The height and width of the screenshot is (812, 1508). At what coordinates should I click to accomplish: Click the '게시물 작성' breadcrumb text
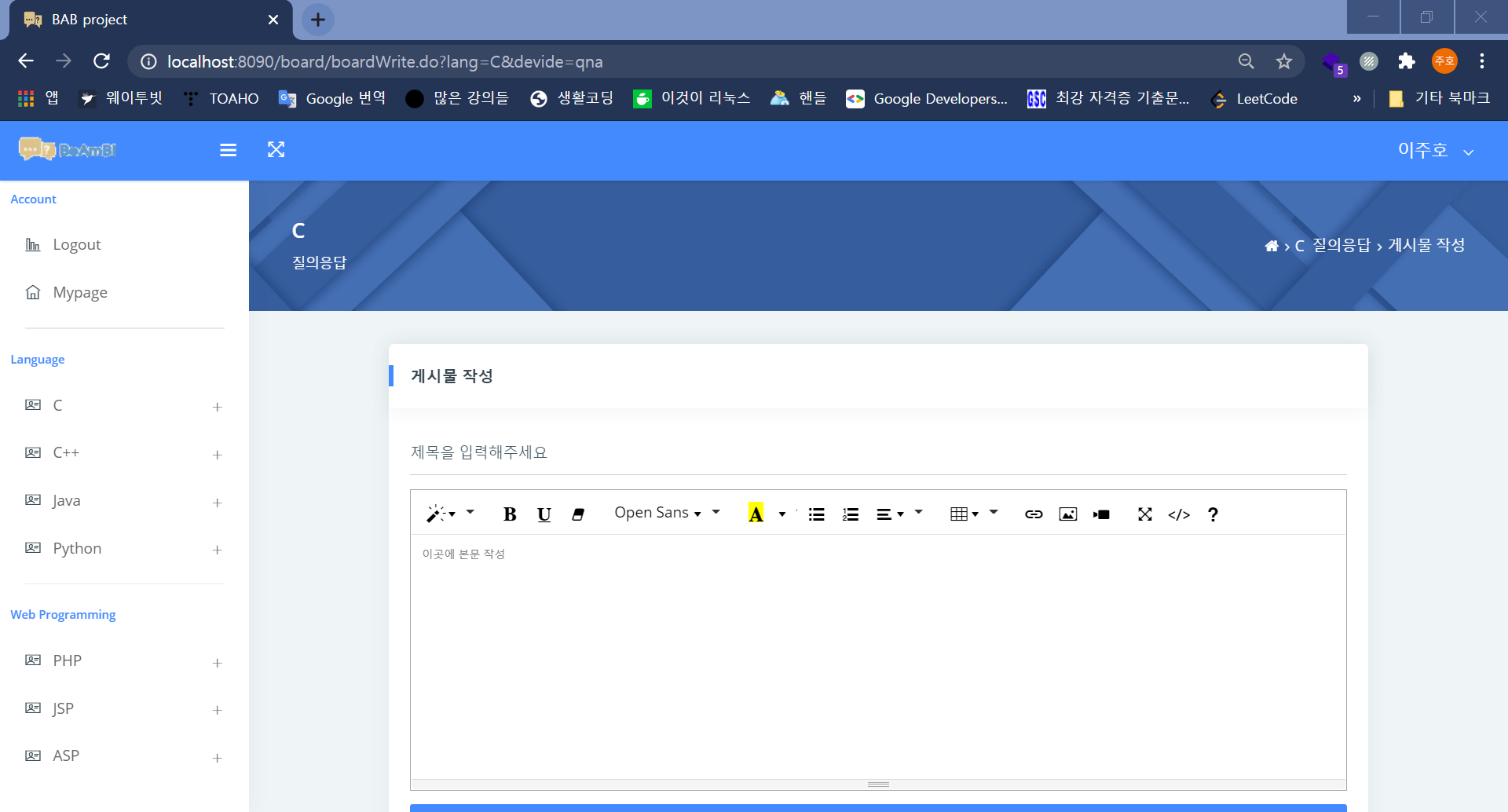[1426, 245]
